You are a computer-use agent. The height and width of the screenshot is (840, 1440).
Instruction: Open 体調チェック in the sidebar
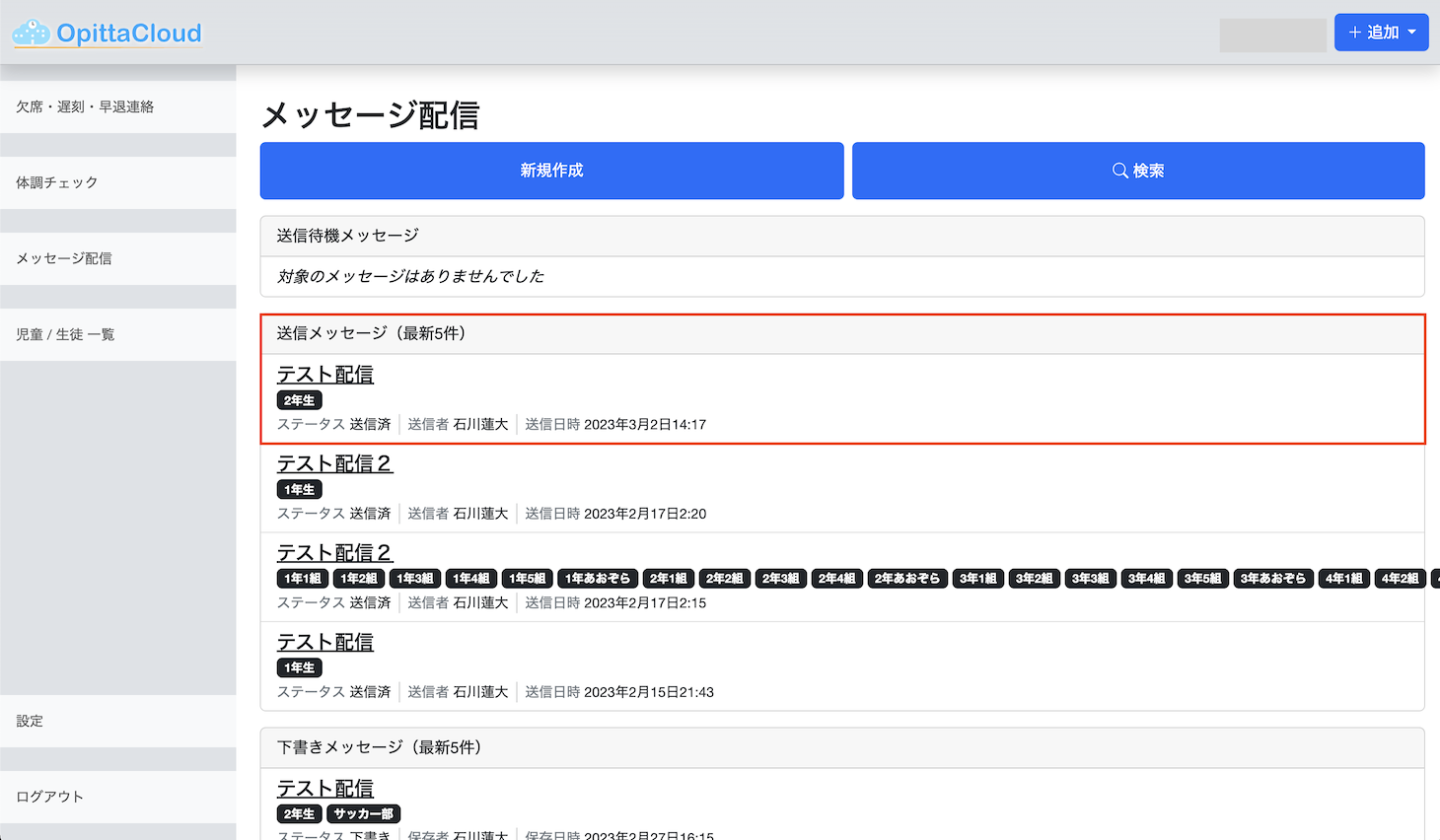(118, 182)
